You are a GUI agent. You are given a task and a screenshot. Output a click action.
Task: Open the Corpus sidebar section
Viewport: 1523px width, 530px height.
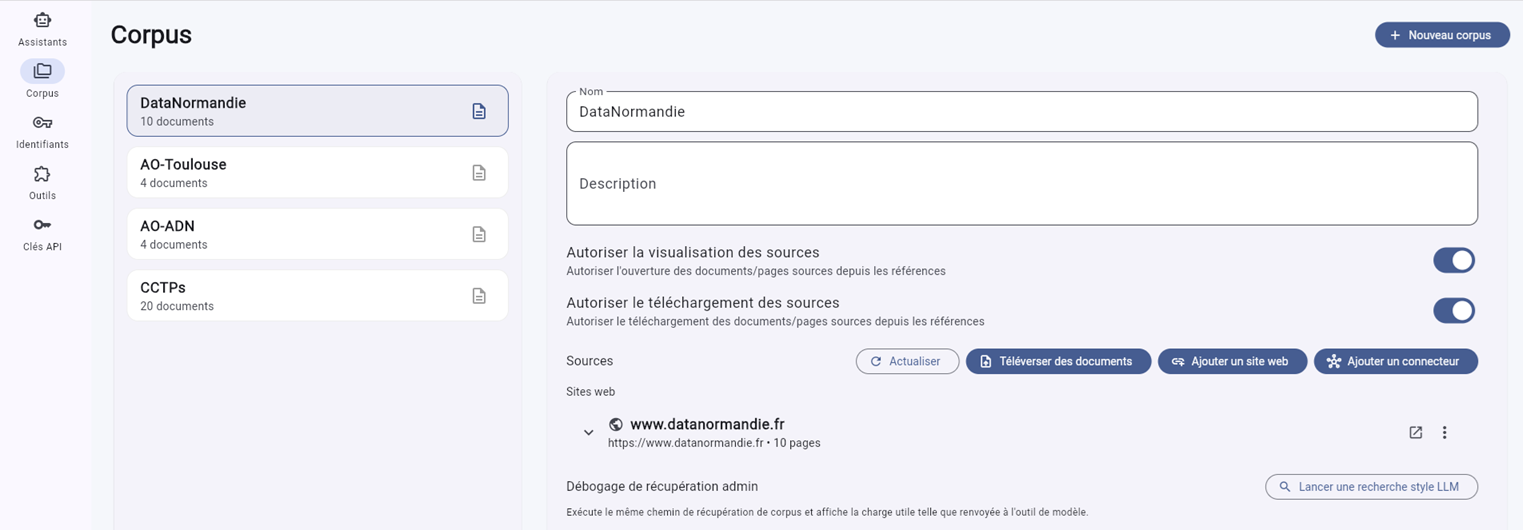(x=42, y=80)
